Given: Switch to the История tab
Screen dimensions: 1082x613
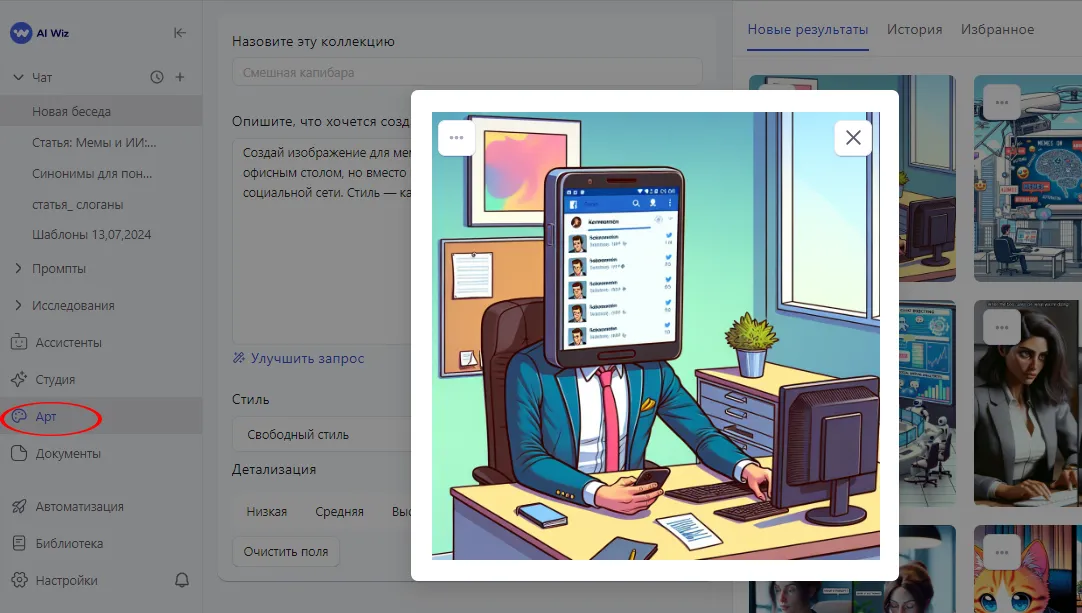Looking at the screenshot, I should [x=914, y=29].
